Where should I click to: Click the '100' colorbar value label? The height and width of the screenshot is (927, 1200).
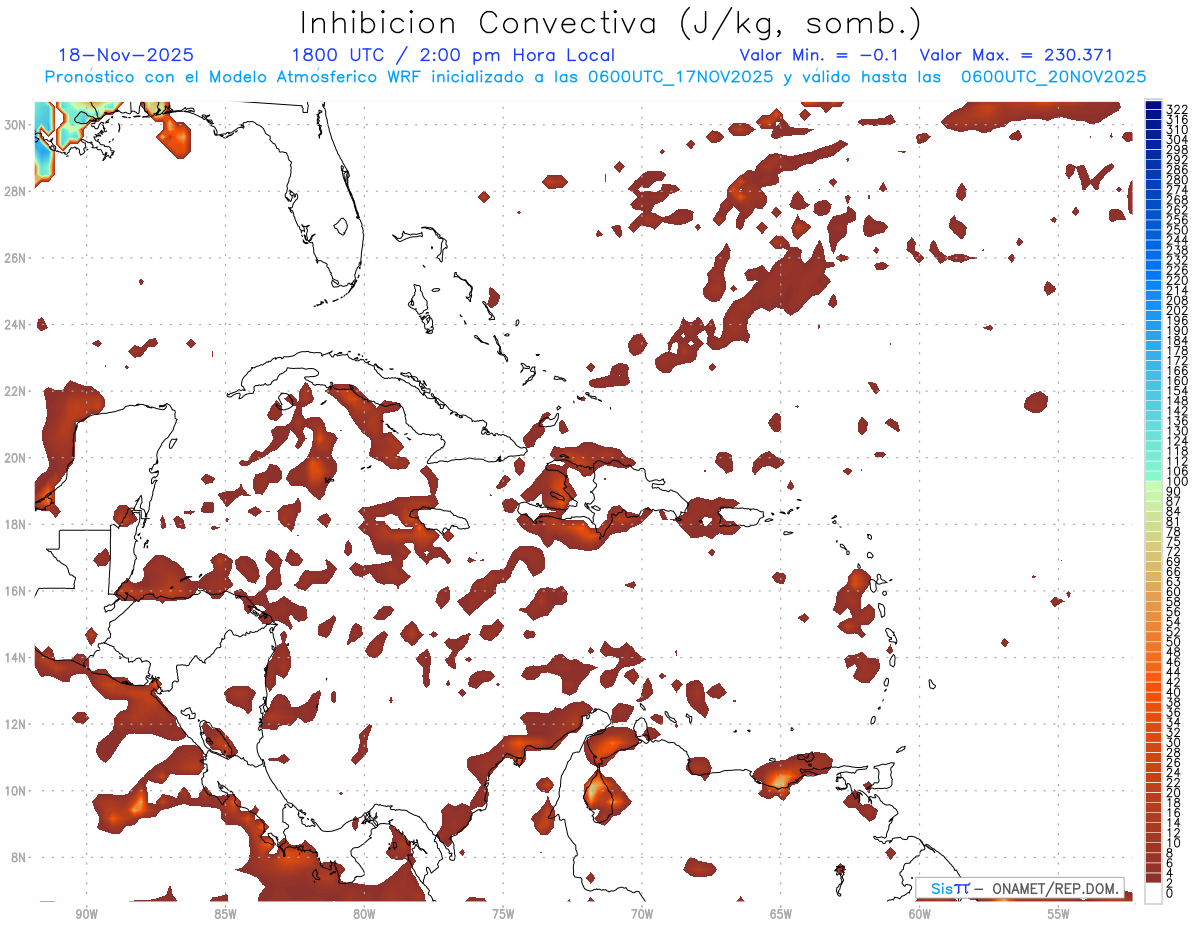(1177, 481)
